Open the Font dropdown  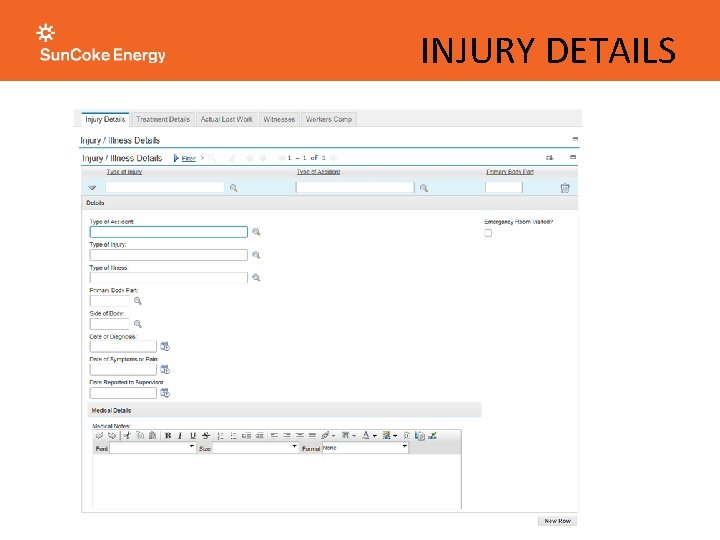[153, 448]
